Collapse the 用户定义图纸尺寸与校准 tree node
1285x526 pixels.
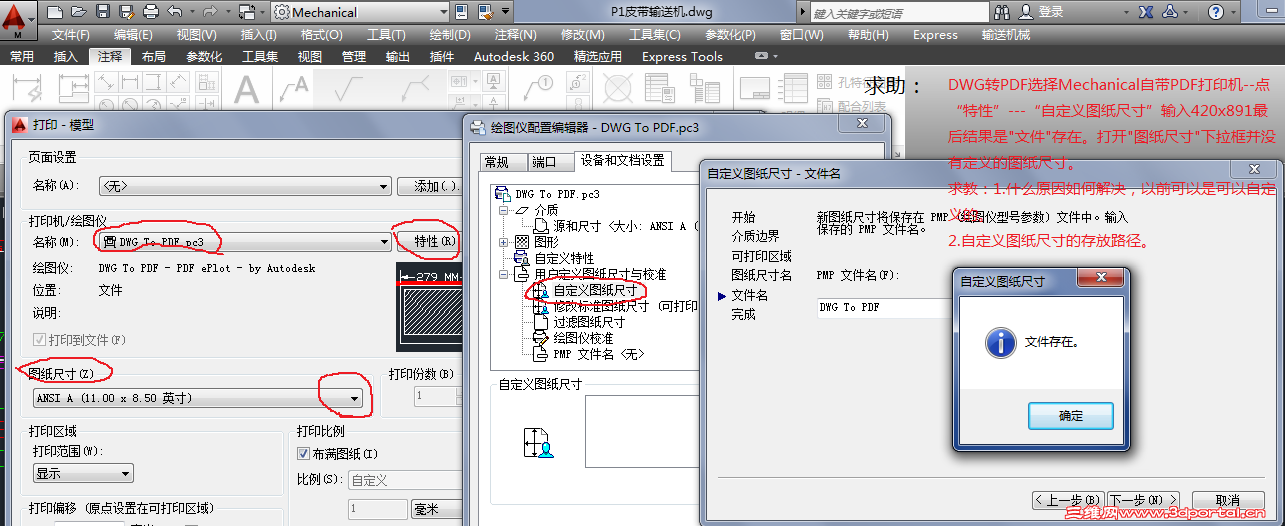[x=504, y=275]
